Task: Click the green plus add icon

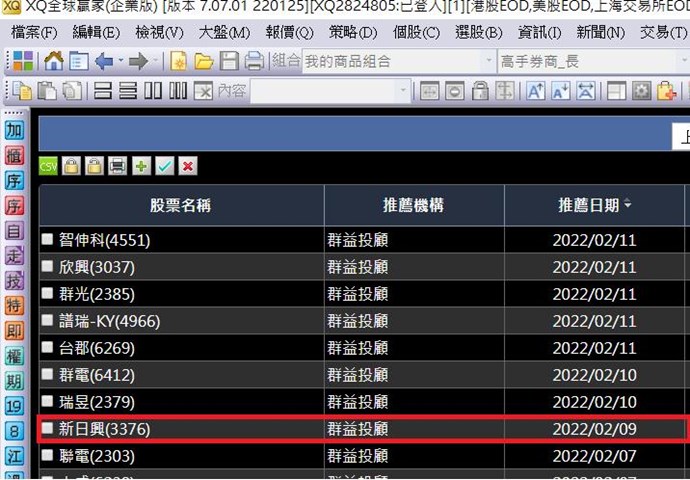Action: point(141,166)
